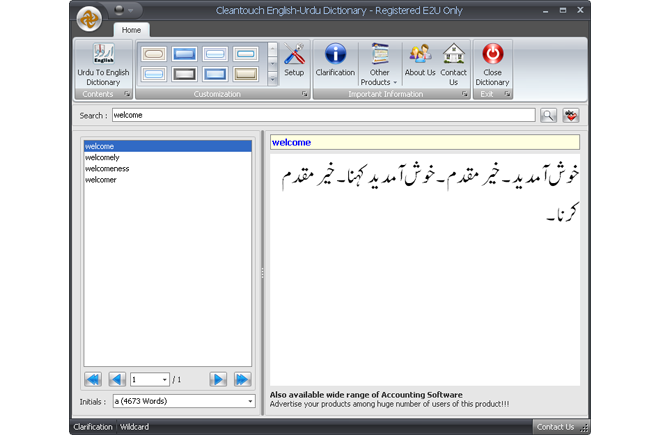The image size is (660, 440).
Task: Apply the light blue theme in bottom row first
Action: (154, 74)
